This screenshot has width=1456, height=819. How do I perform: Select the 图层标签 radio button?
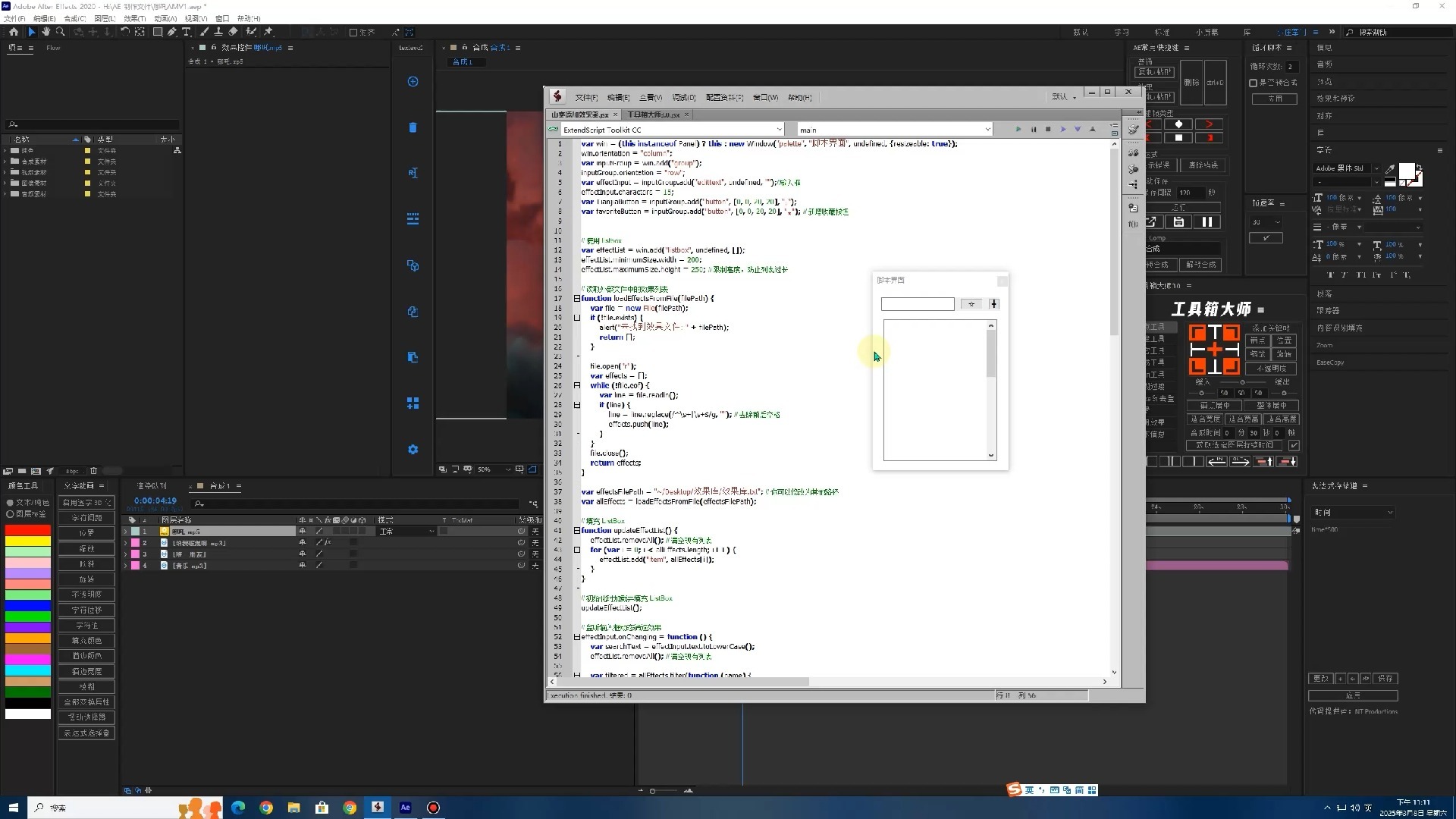(x=11, y=514)
